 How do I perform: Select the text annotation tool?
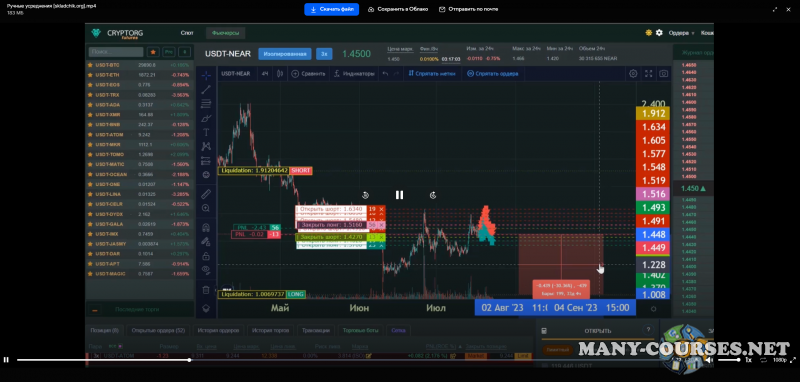206,132
